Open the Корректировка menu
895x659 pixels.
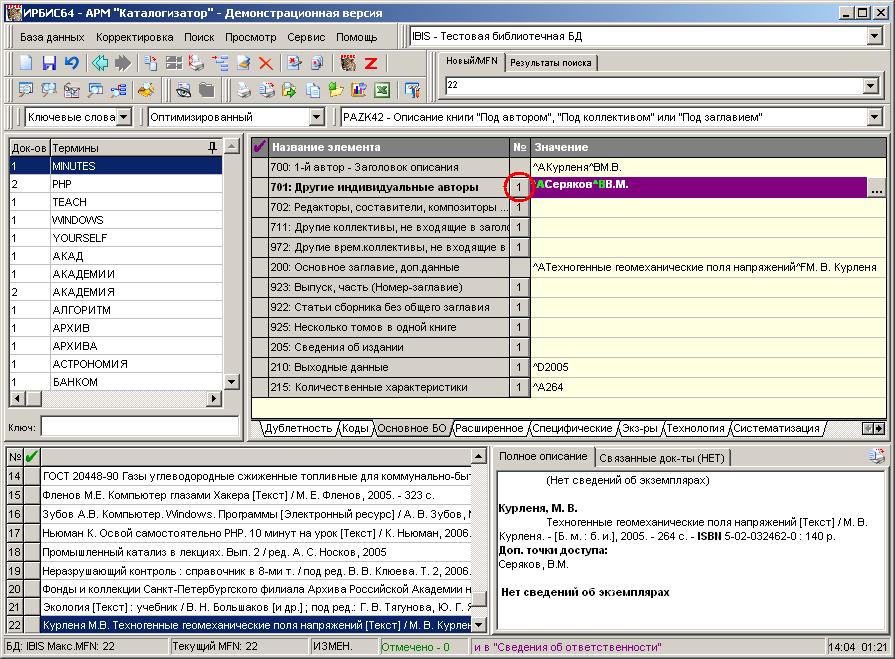point(134,37)
